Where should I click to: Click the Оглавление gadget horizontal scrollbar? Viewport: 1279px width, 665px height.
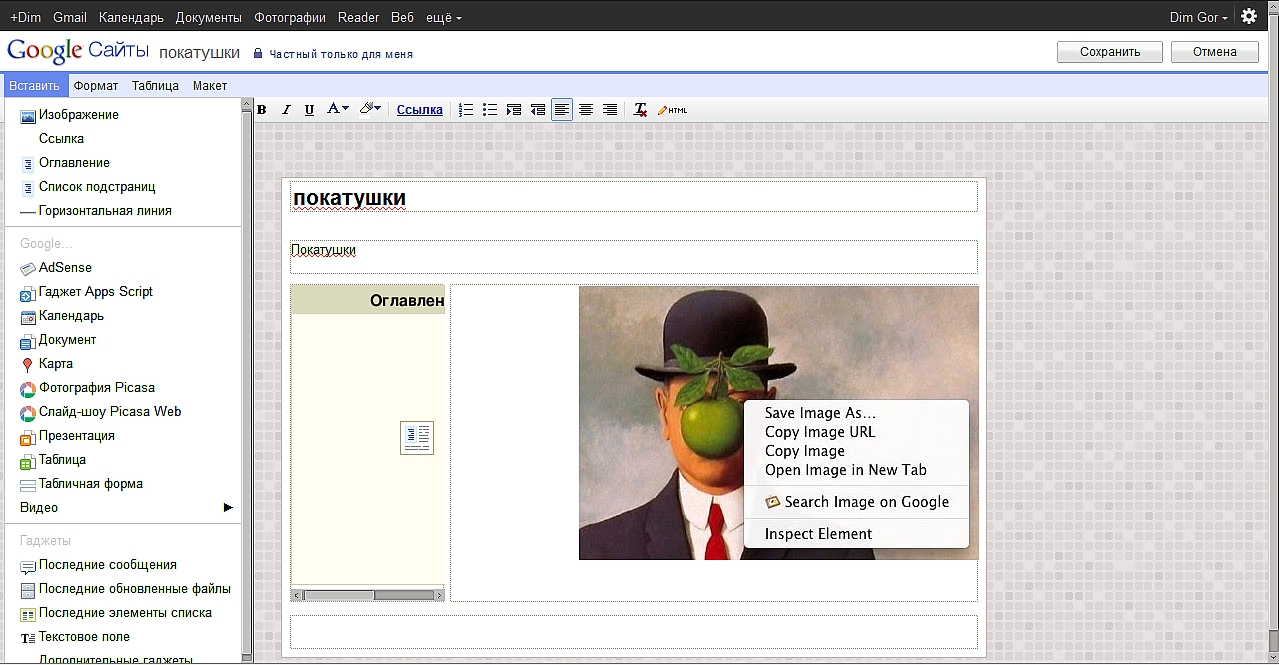tap(368, 595)
